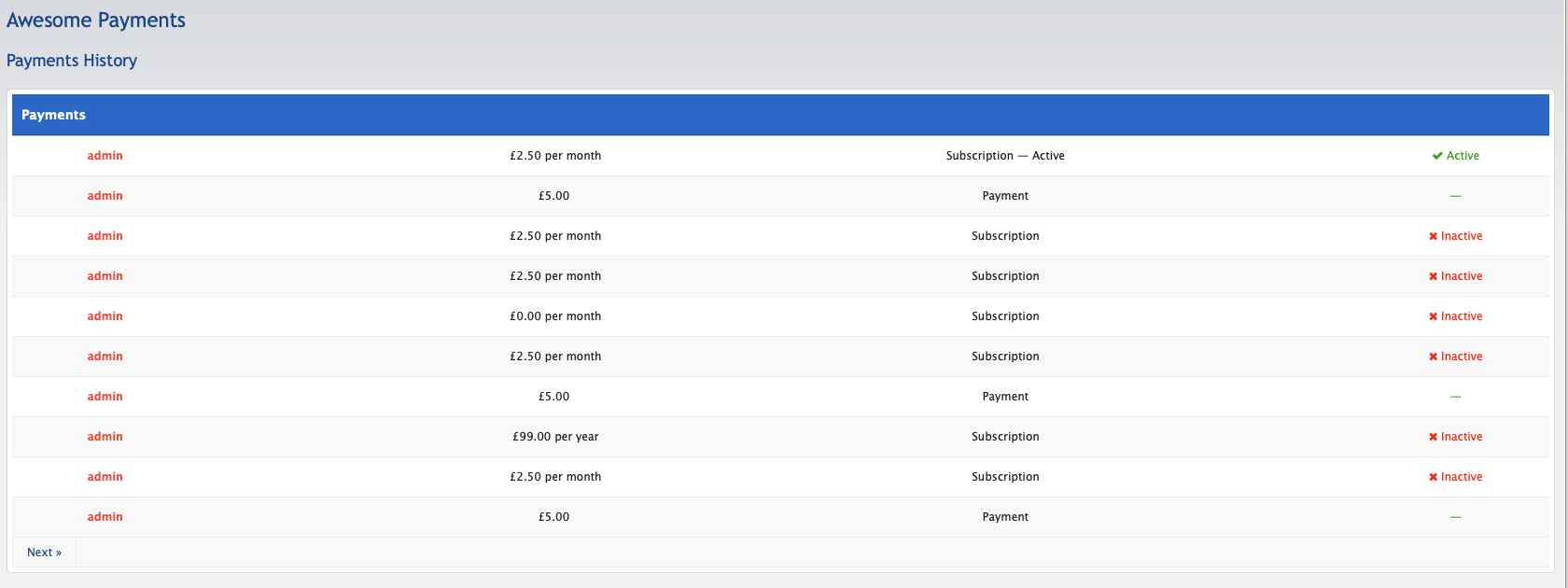Select 'Payment' in the topmost £5.00 row
1568x588 pixels.
tap(1005, 196)
